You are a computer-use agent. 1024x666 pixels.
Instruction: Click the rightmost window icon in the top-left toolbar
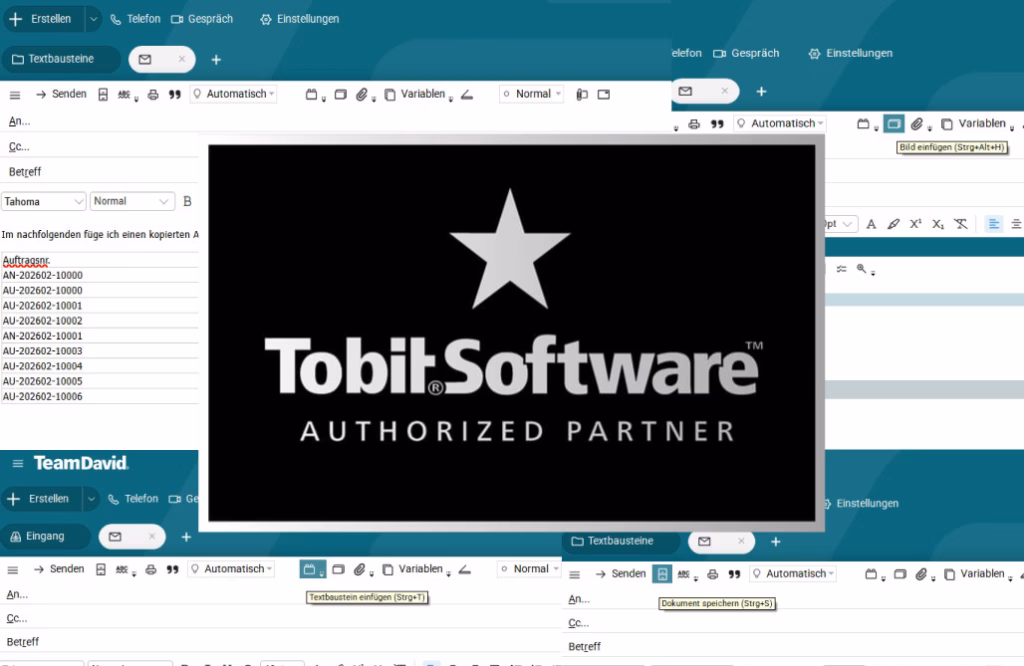603,95
